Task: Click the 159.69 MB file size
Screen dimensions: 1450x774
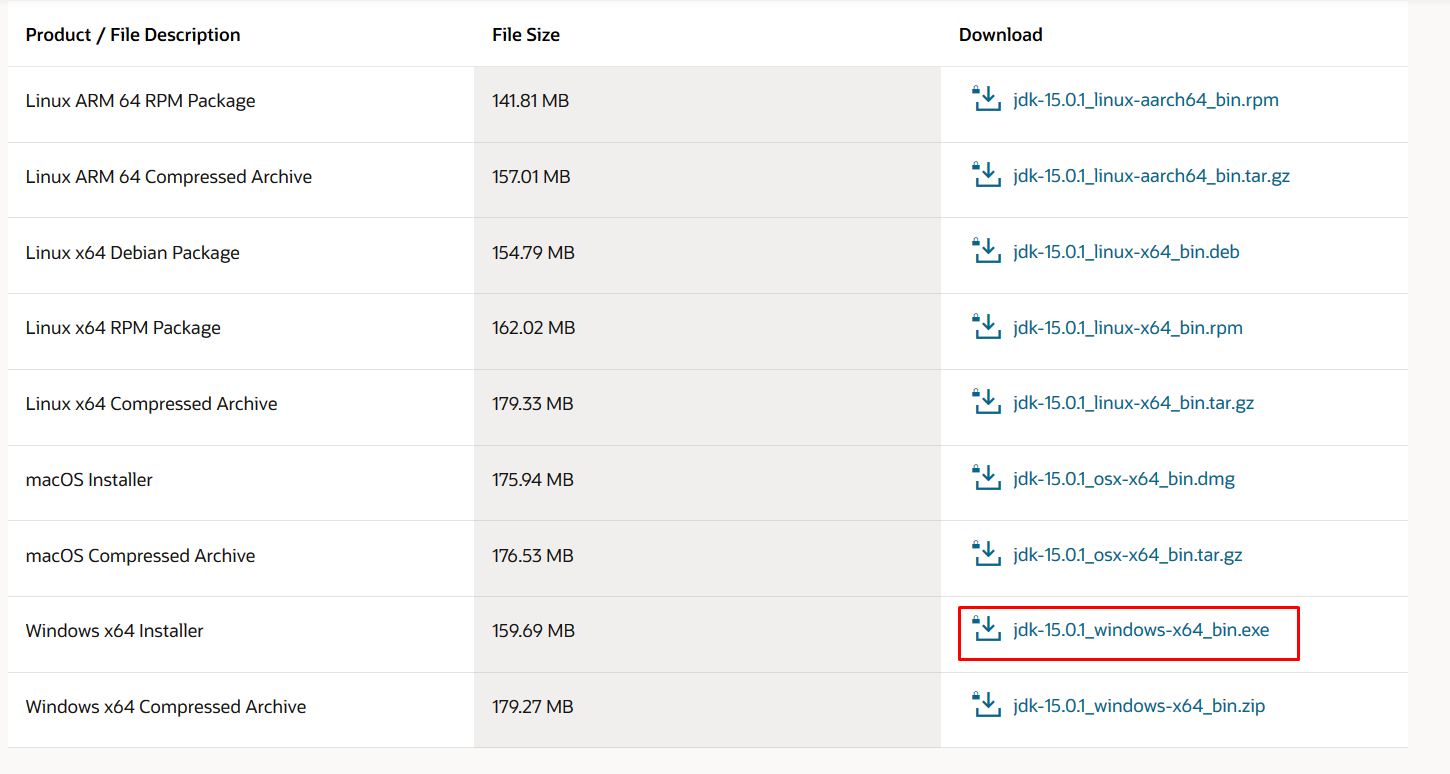Action: click(x=534, y=631)
